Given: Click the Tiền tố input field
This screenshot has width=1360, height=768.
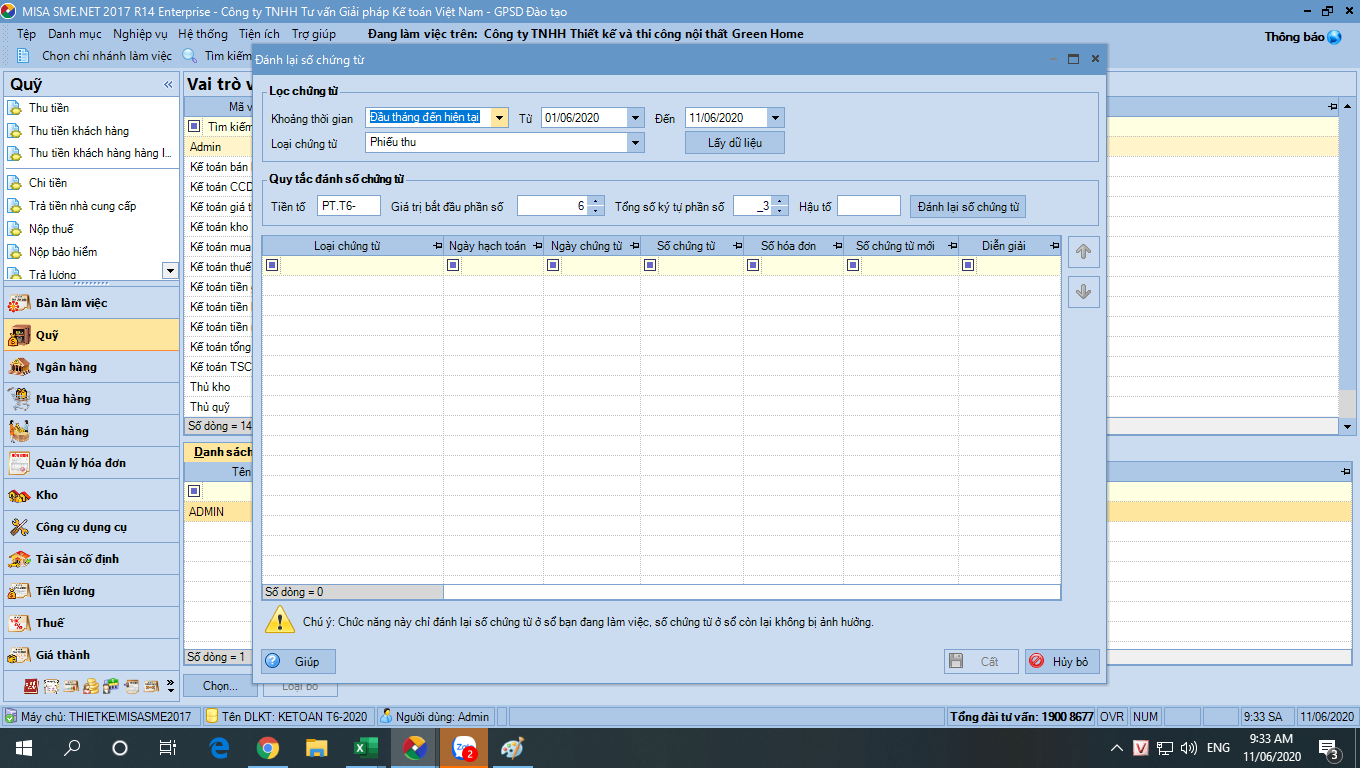Looking at the screenshot, I should click(348, 206).
